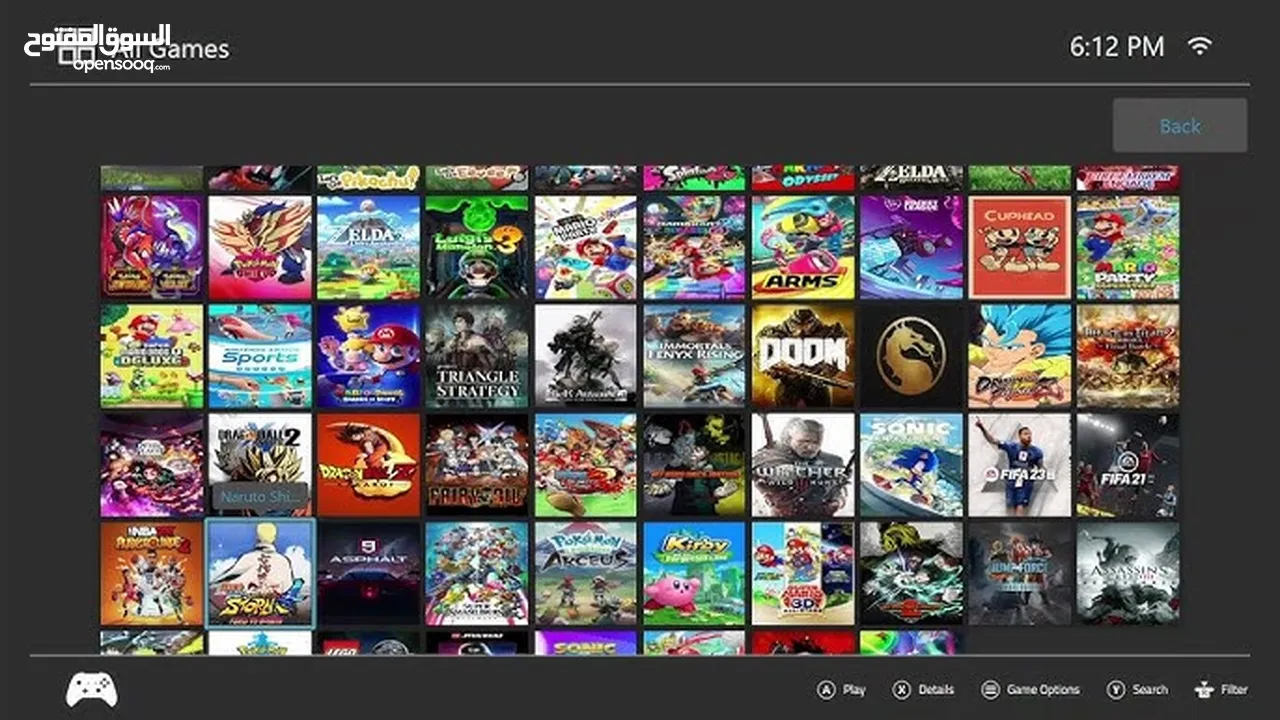Screen dimensions: 1280x720
Task: Open the My Hero tile left of Jump Force
Action: [911, 574]
